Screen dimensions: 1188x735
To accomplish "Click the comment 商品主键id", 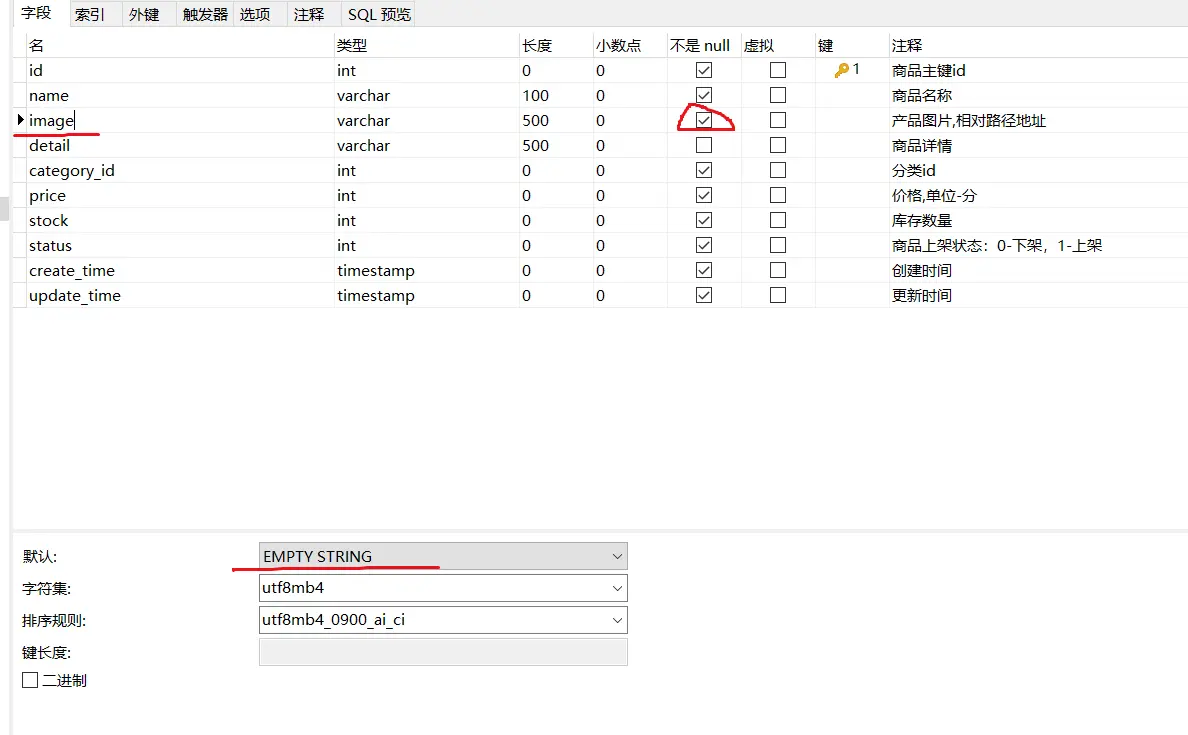I will pyautogui.click(x=929, y=70).
